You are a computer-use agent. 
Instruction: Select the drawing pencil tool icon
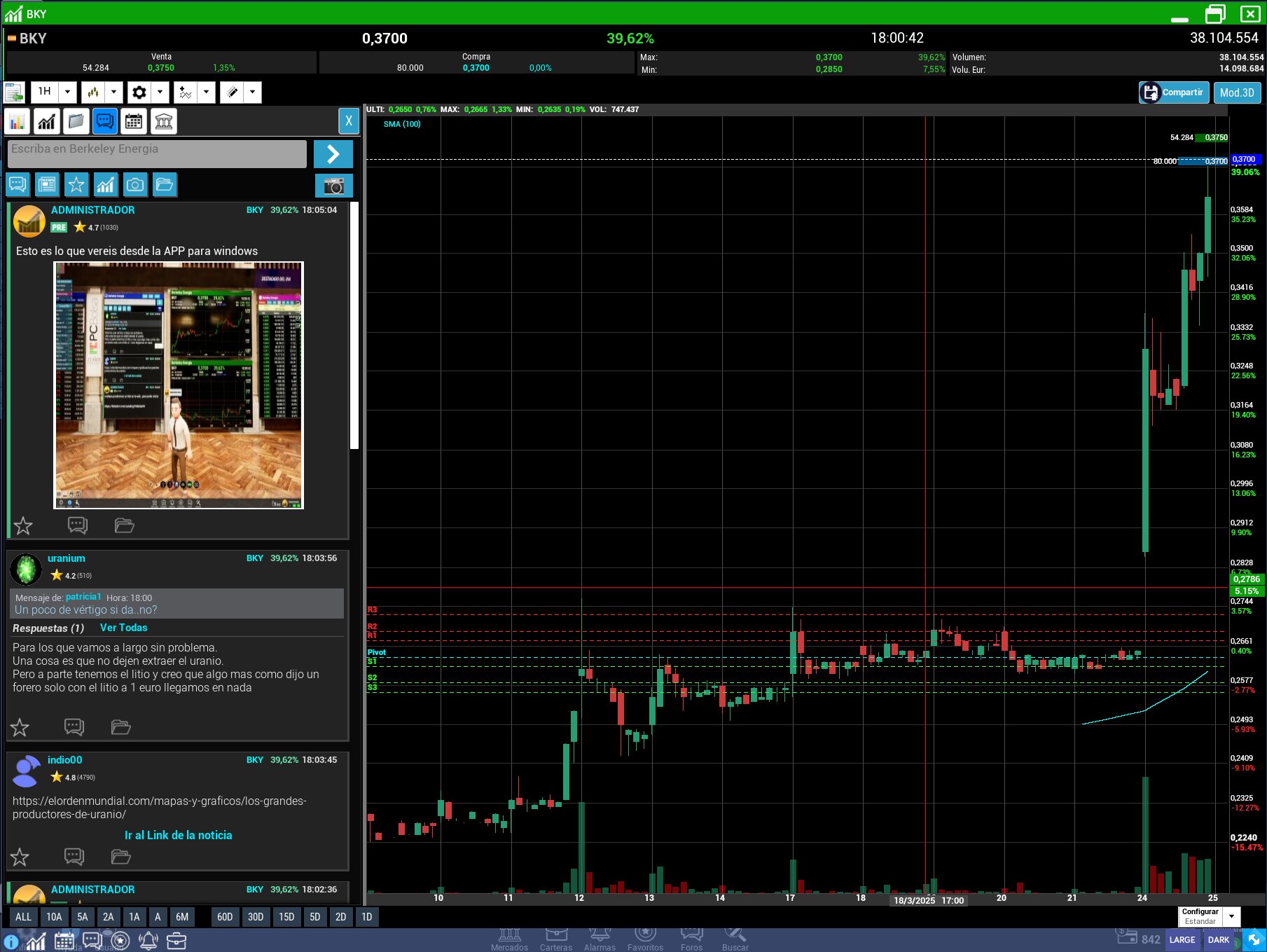click(232, 92)
